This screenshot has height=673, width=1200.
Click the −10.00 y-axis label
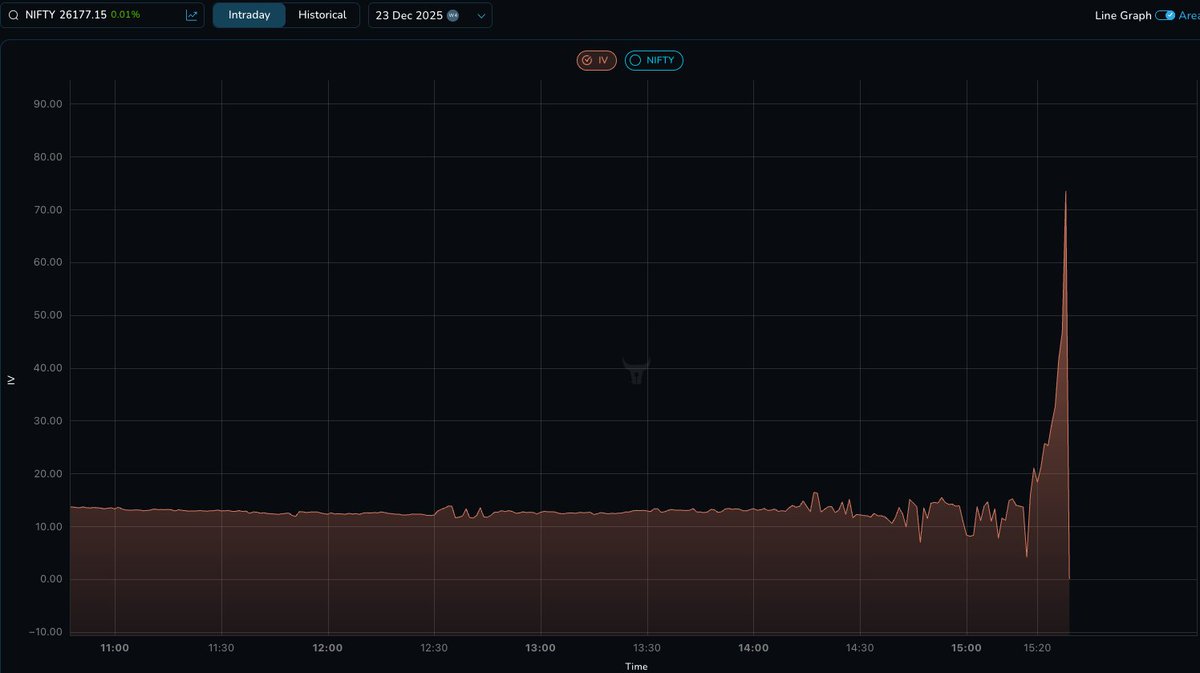(45, 632)
